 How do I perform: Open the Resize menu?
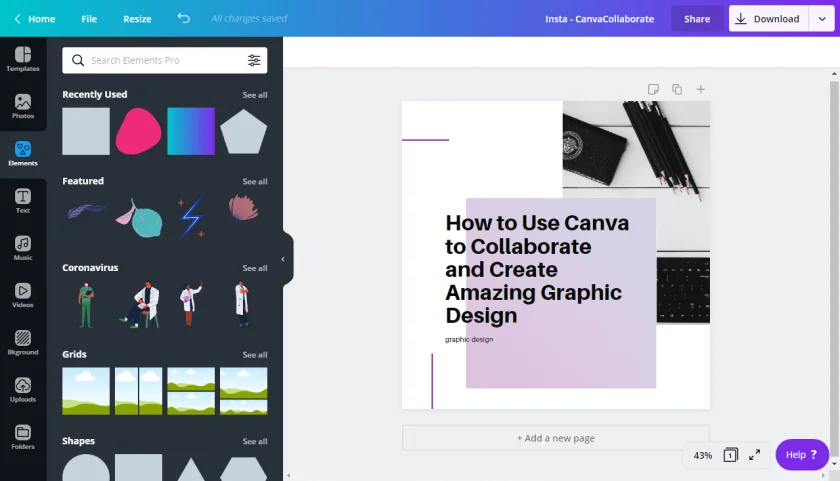tap(137, 19)
